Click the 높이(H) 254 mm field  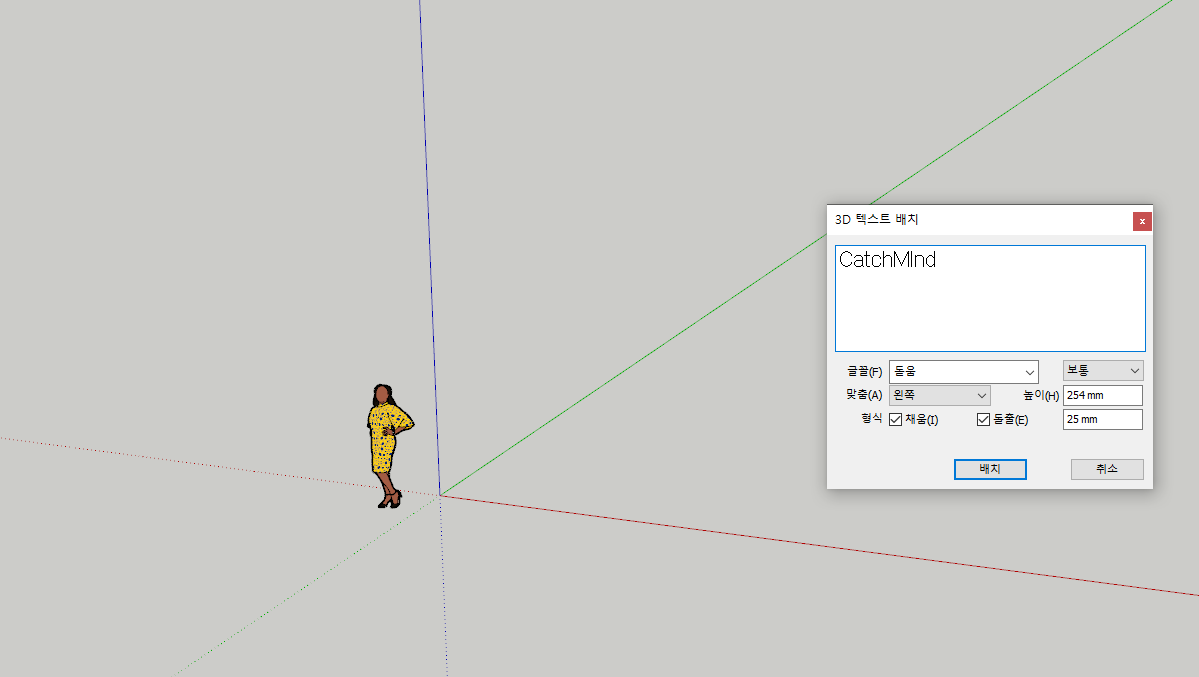coord(1103,395)
